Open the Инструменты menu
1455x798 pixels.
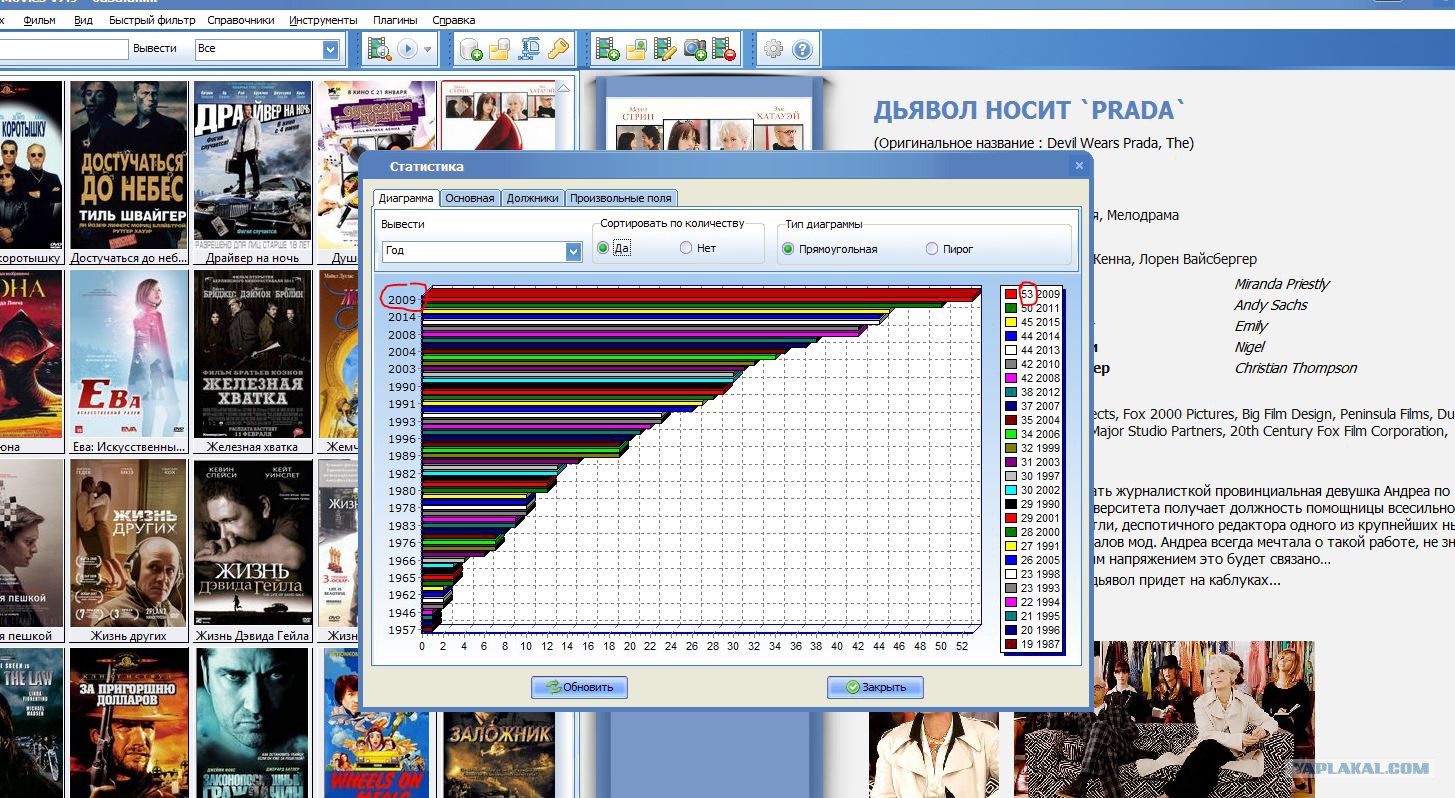(323, 20)
